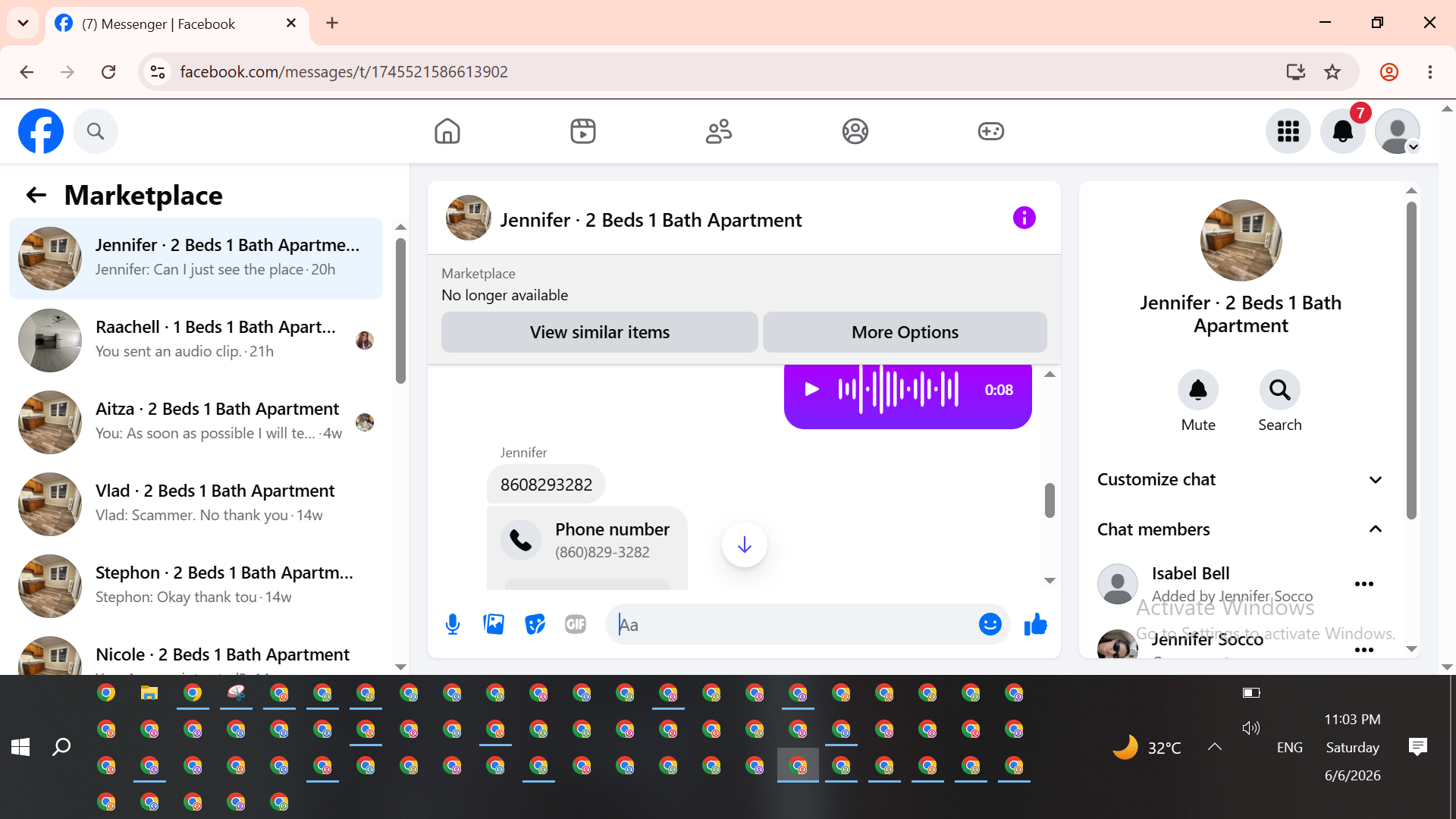Open the Friends icon
The image size is (1456, 819).
click(719, 131)
